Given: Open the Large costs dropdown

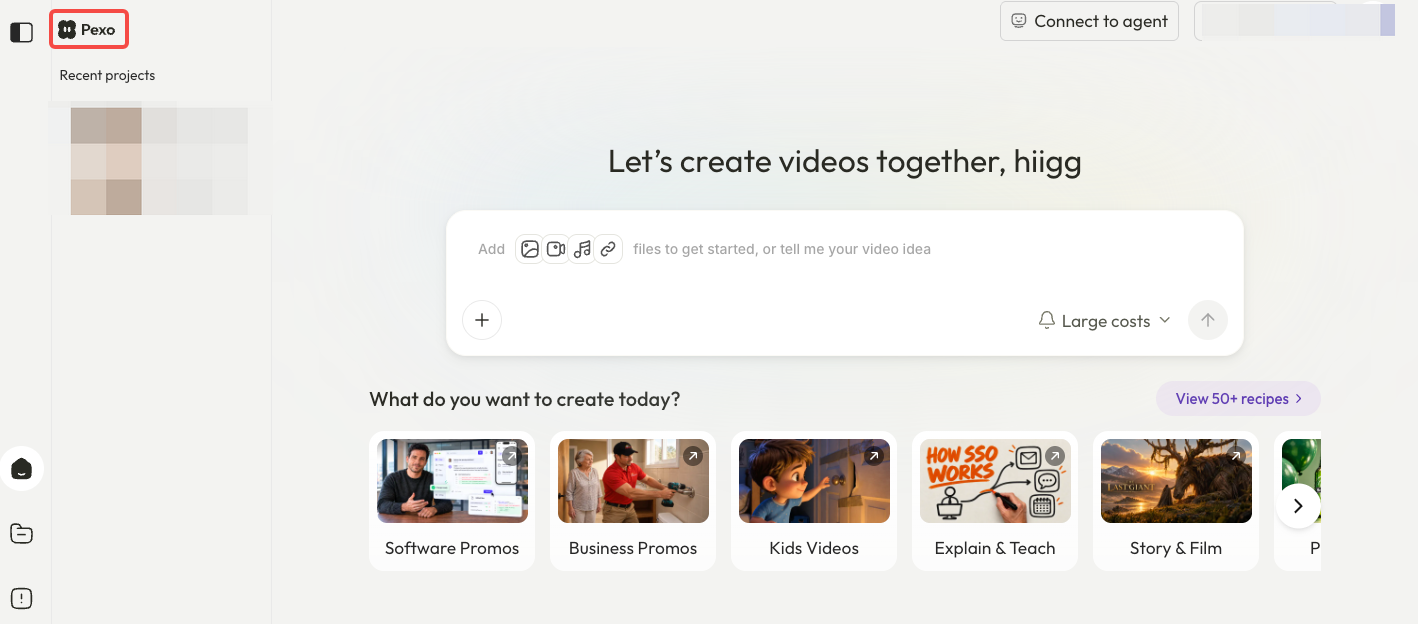Looking at the screenshot, I should point(1105,321).
